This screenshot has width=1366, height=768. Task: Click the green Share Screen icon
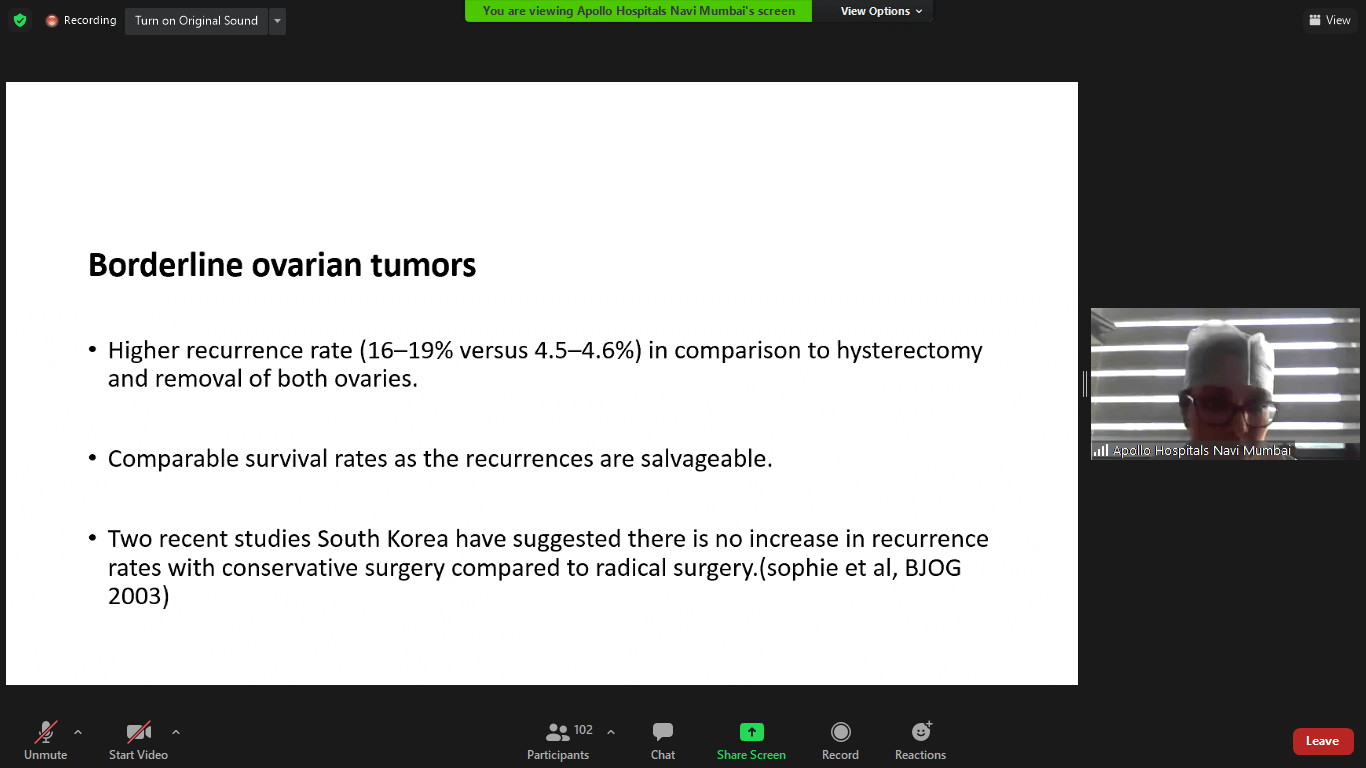click(751, 732)
